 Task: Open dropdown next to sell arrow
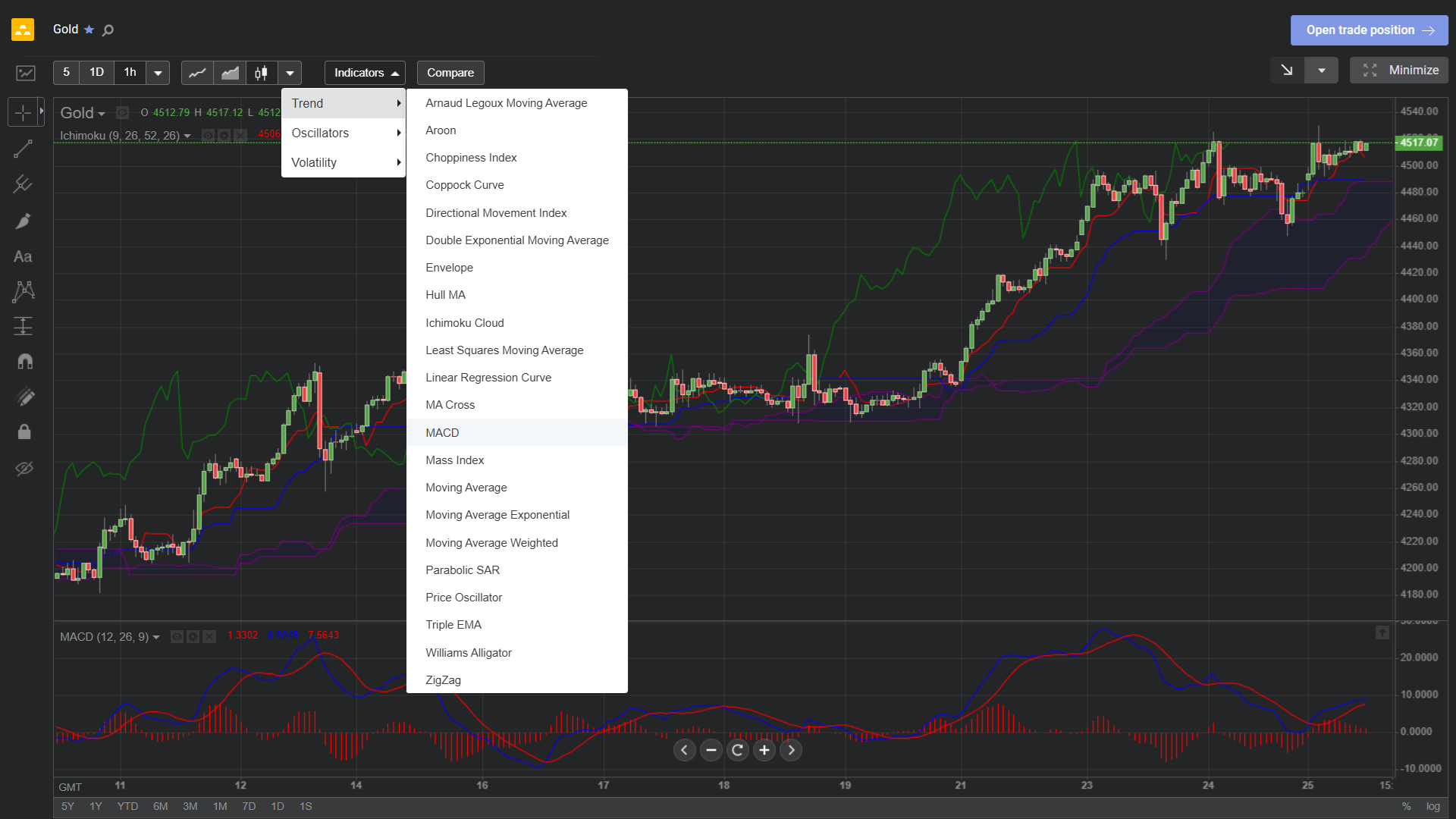(x=1322, y=71)
